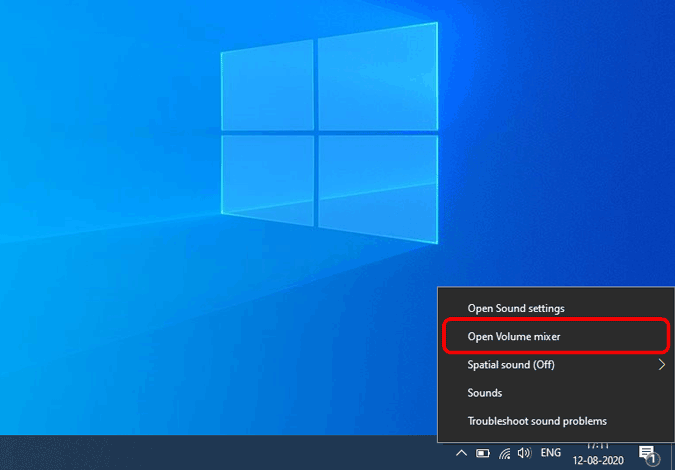Click an empty area of the taskbar
The height and width of the screenshot is (470, 675).
215,452
